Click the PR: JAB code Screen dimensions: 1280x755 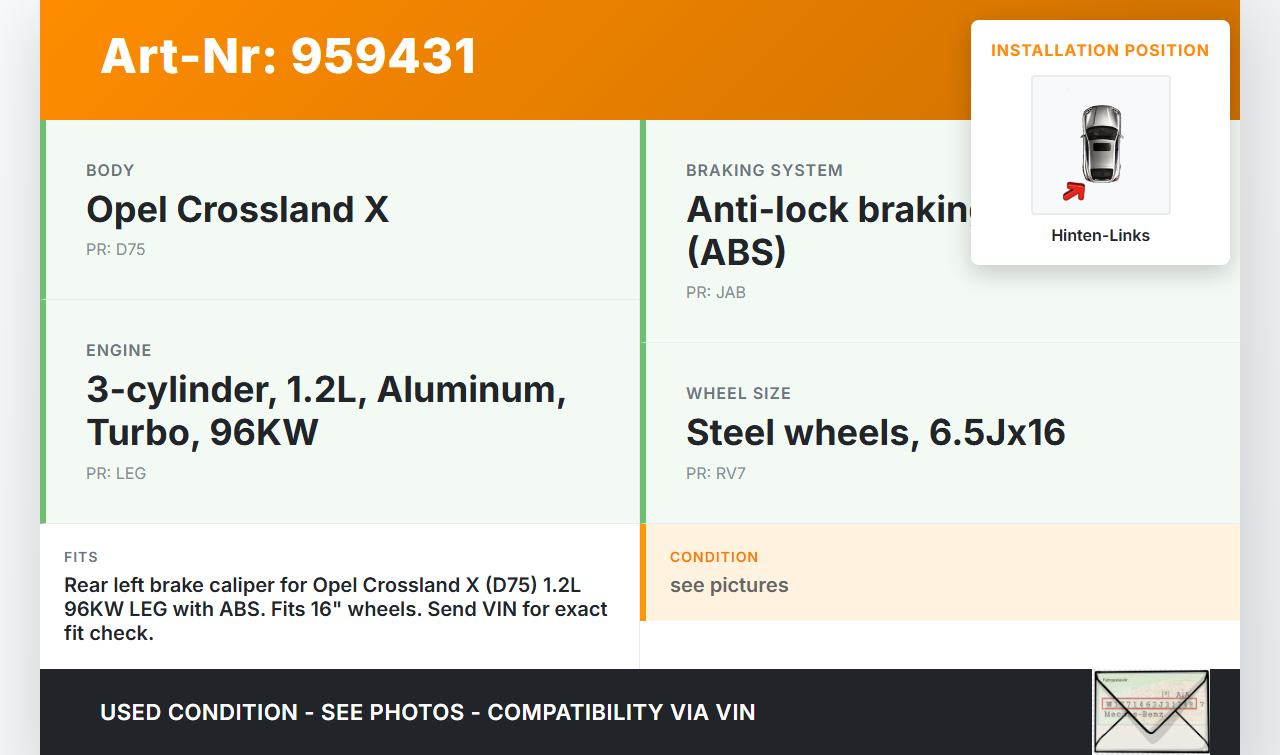point(716,293)
